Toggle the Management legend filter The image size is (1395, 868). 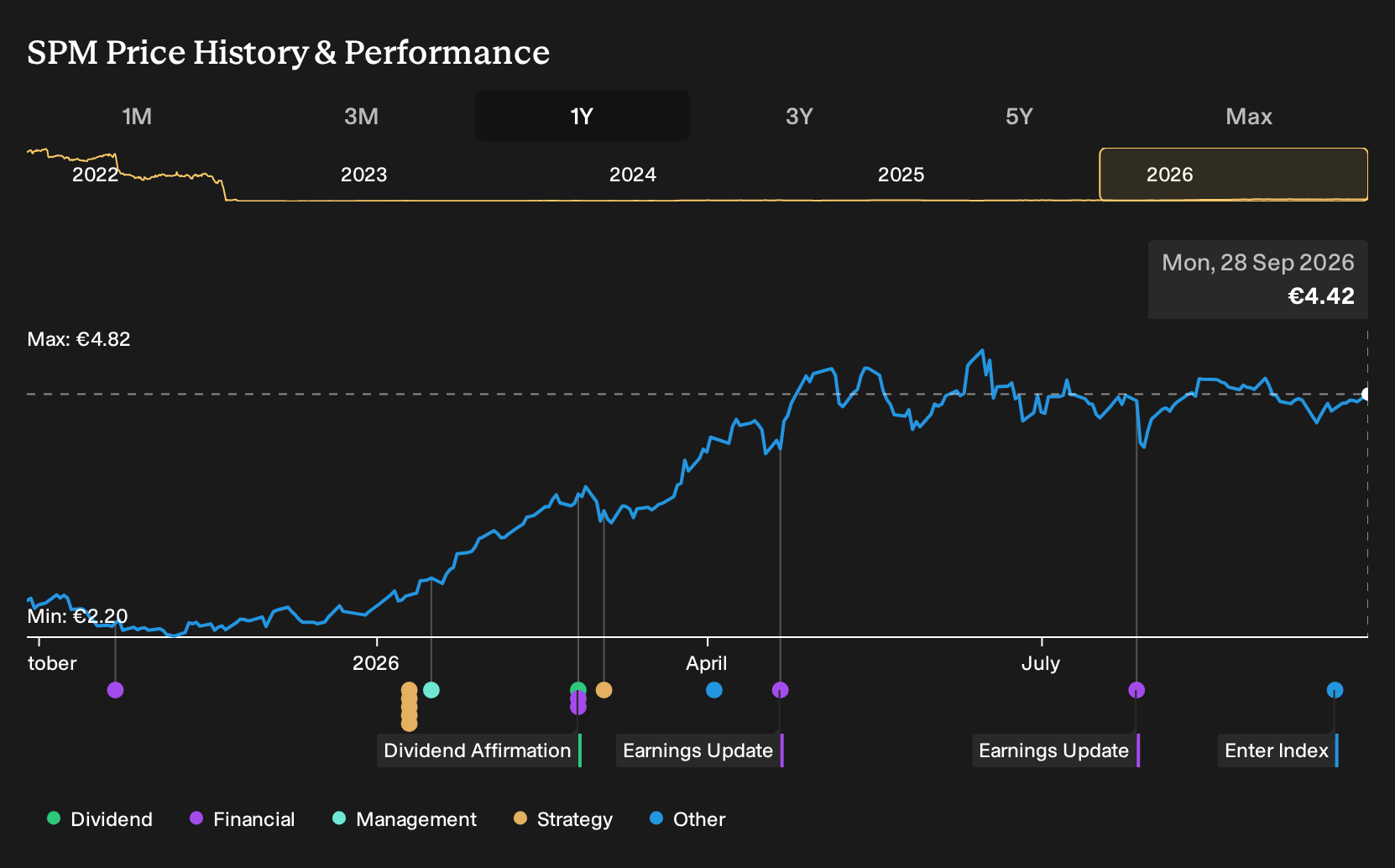pos(405,819)
